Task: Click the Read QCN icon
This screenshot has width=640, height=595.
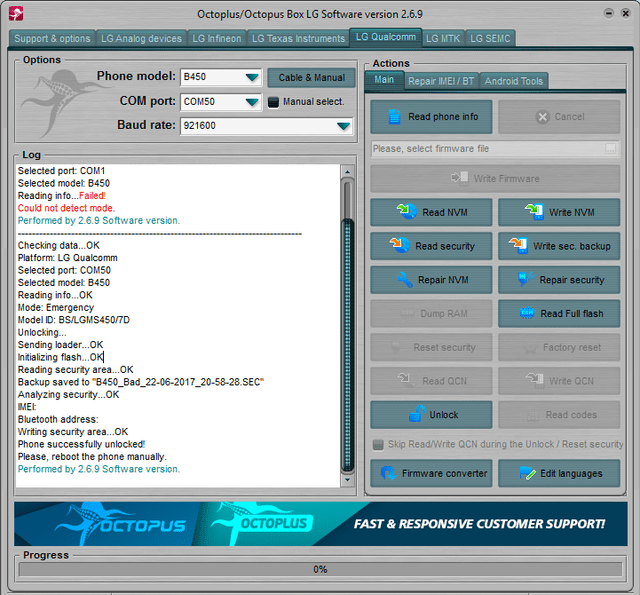Action: (x=406, y=380)
